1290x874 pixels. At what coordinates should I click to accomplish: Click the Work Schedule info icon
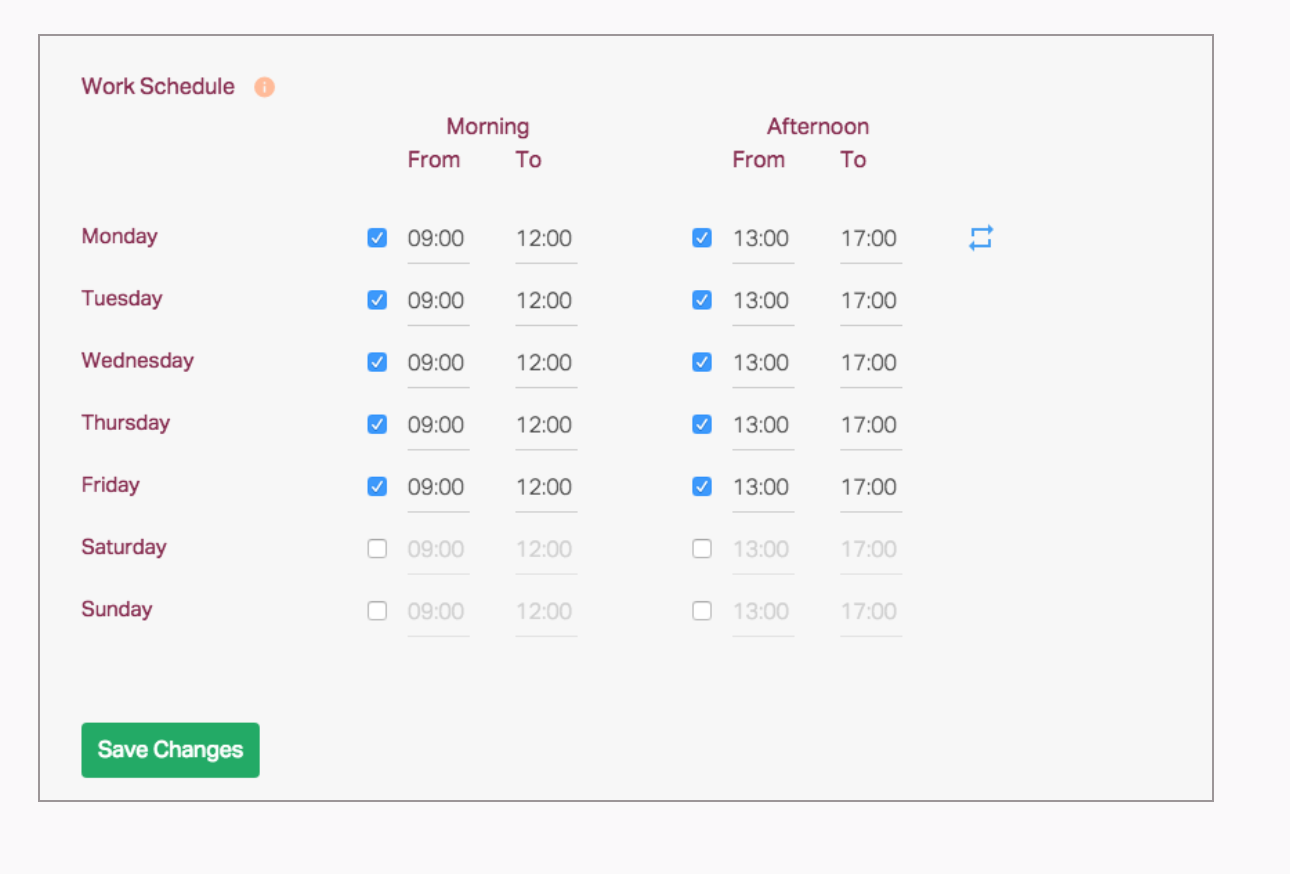click(x=264, y=87)
